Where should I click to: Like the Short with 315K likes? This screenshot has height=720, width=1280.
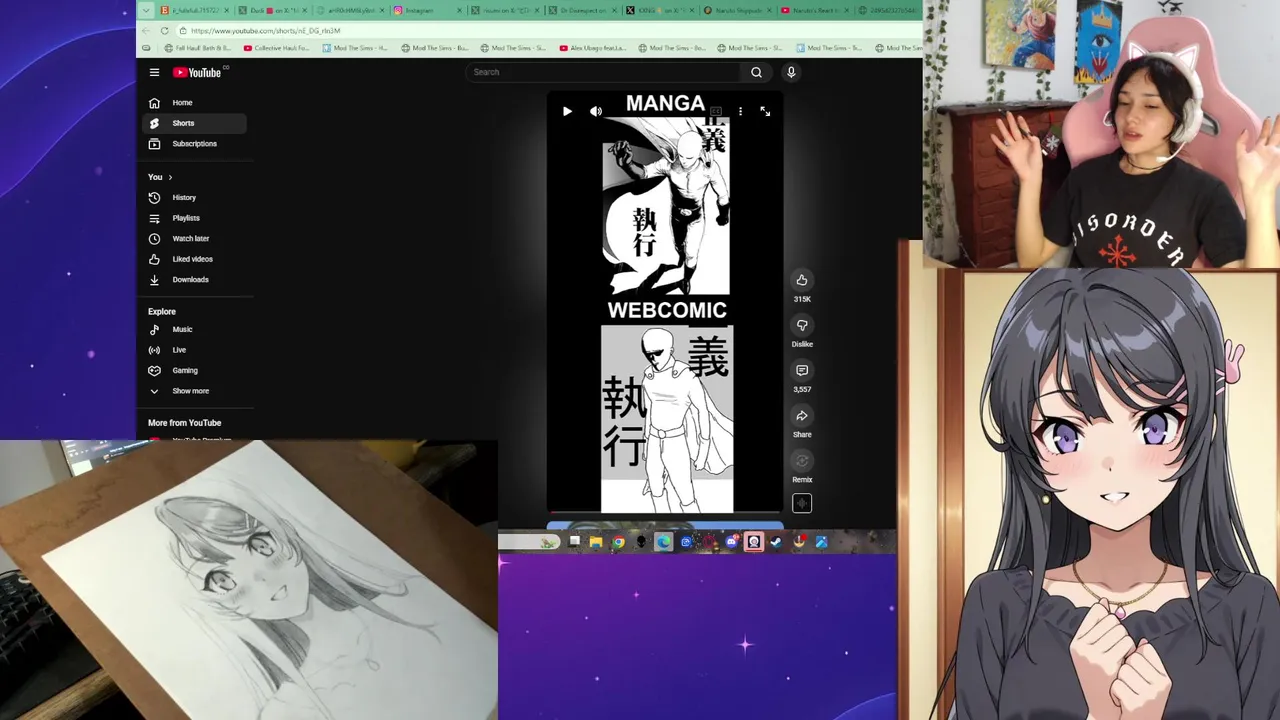(x=802, y=280)
